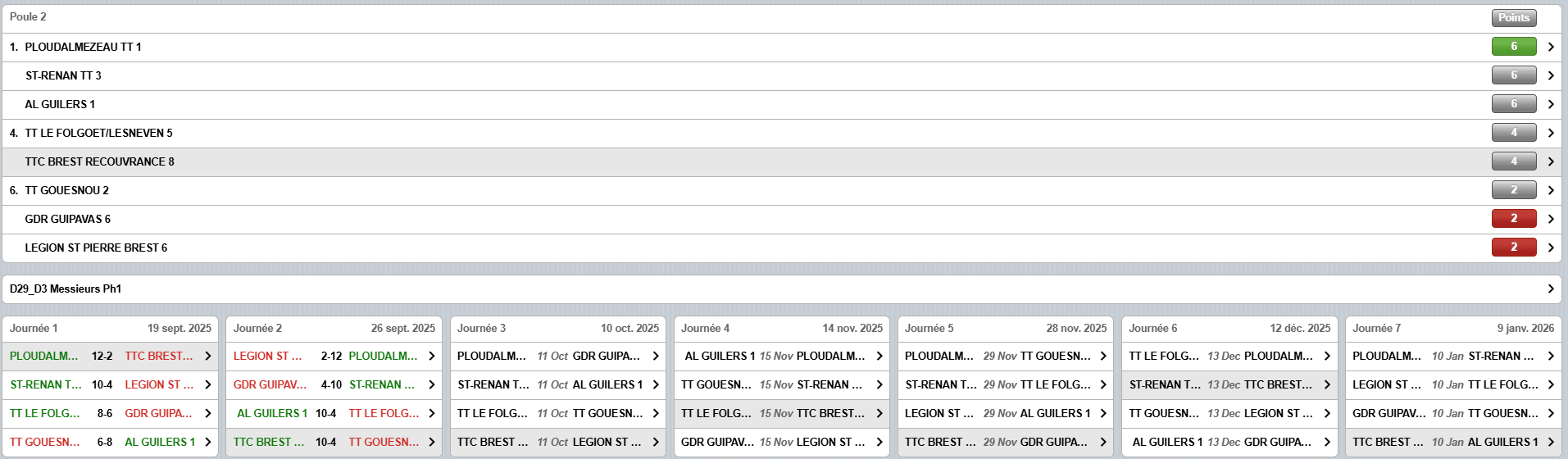Viewport: 1568px width, 459px height.
Task: Open chevron beside LEGION ST PIERRE BREST 6
Action: [x=1550, y=248]
